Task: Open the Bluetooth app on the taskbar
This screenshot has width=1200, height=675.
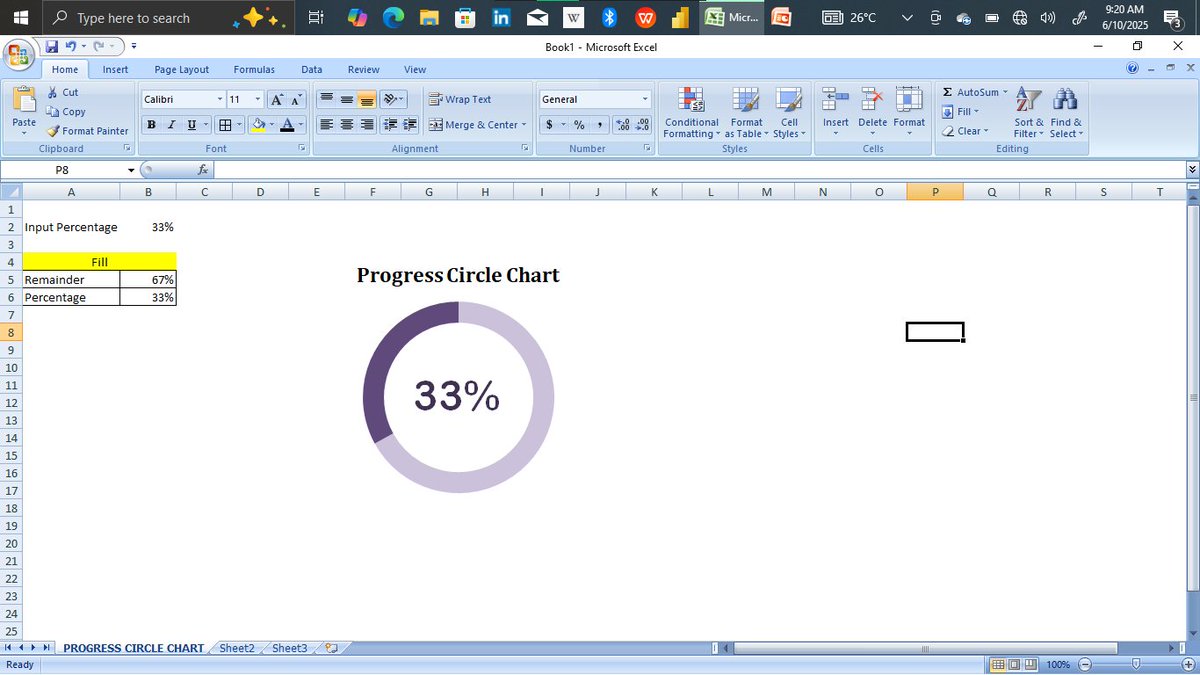Action: point(609,17)
